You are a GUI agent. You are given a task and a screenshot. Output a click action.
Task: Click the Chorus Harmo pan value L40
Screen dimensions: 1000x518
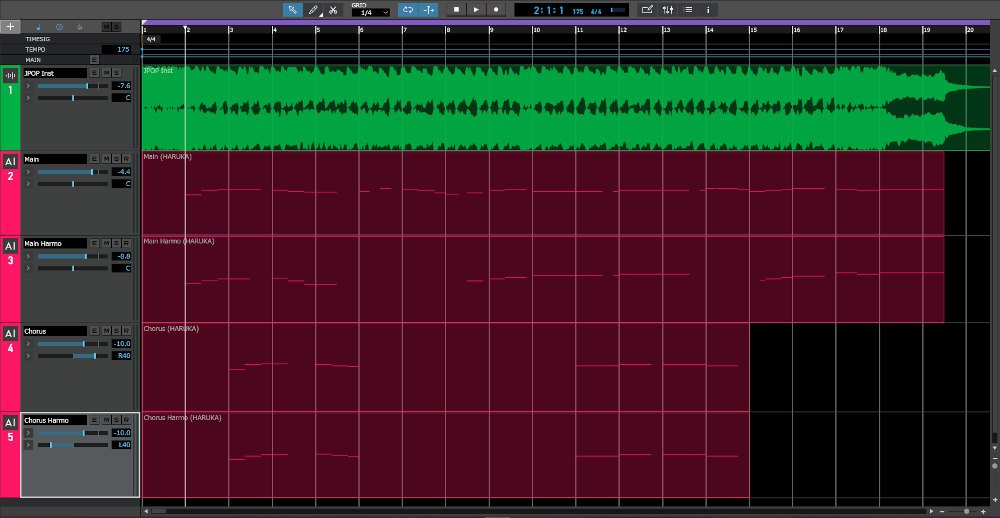click(122, 445)
